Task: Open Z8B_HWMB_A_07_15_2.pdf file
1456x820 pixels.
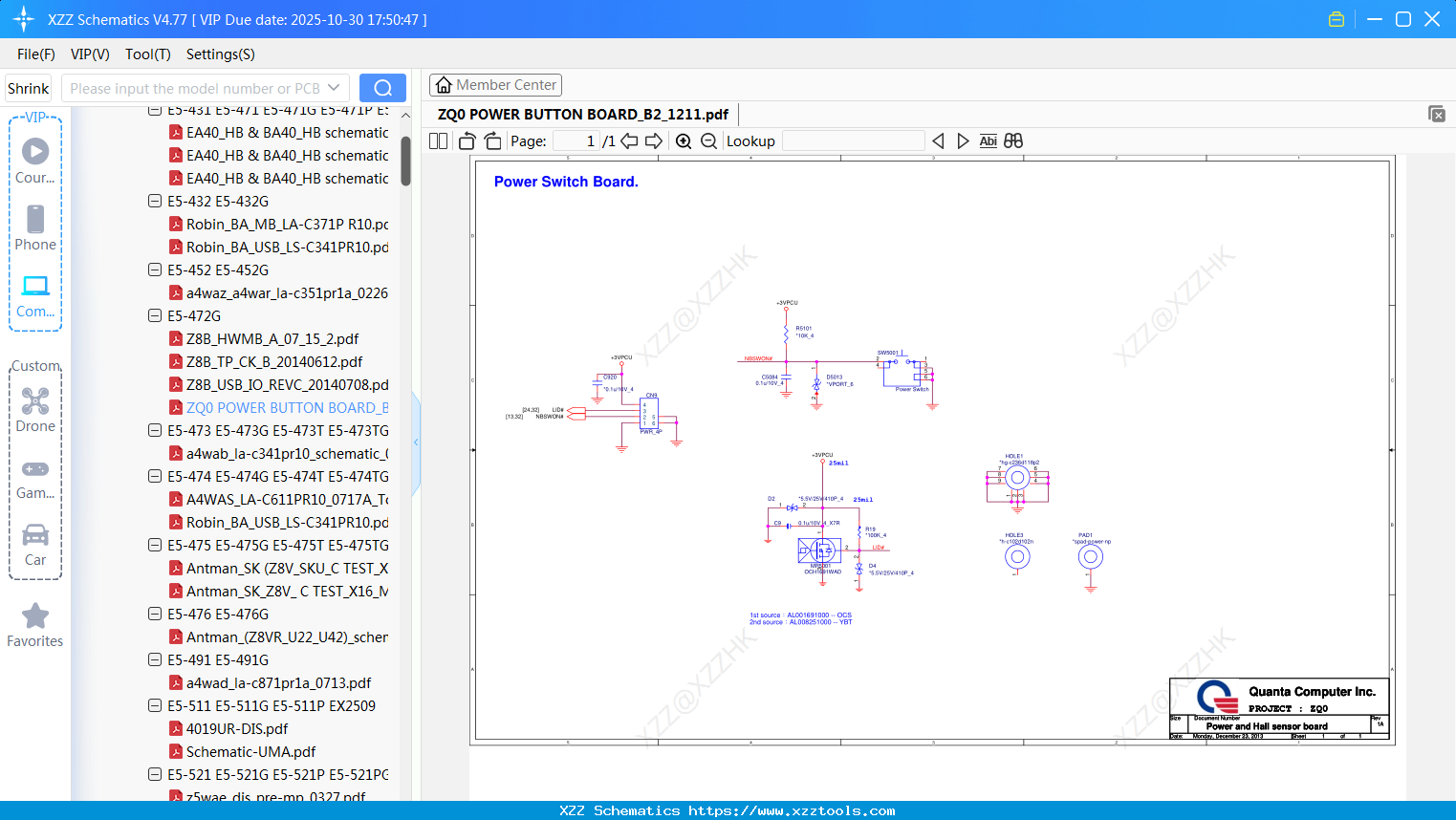Action: pyautogui.click(x=272, y=338)
